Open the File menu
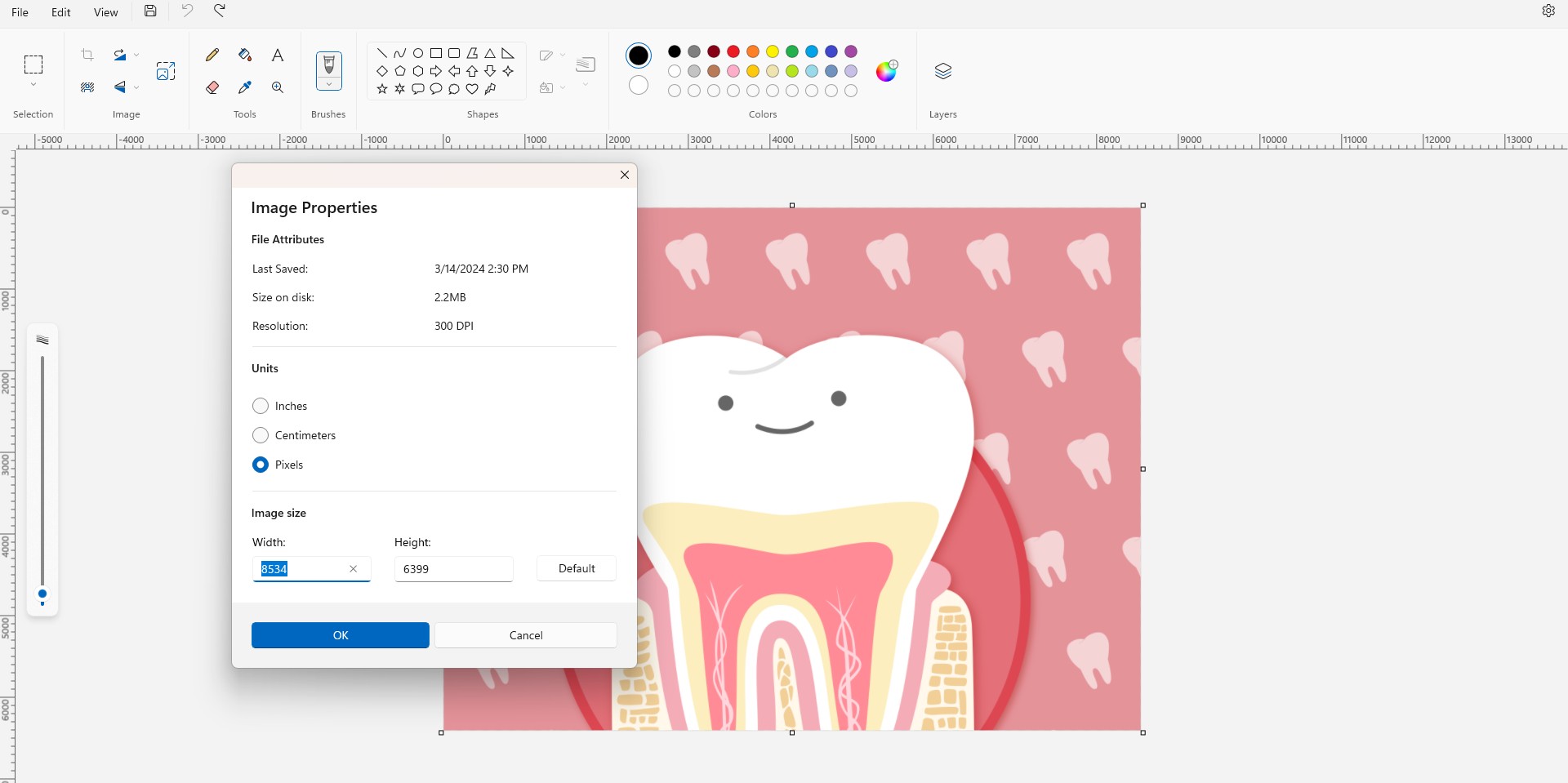1568x783 pixels. 20,12
